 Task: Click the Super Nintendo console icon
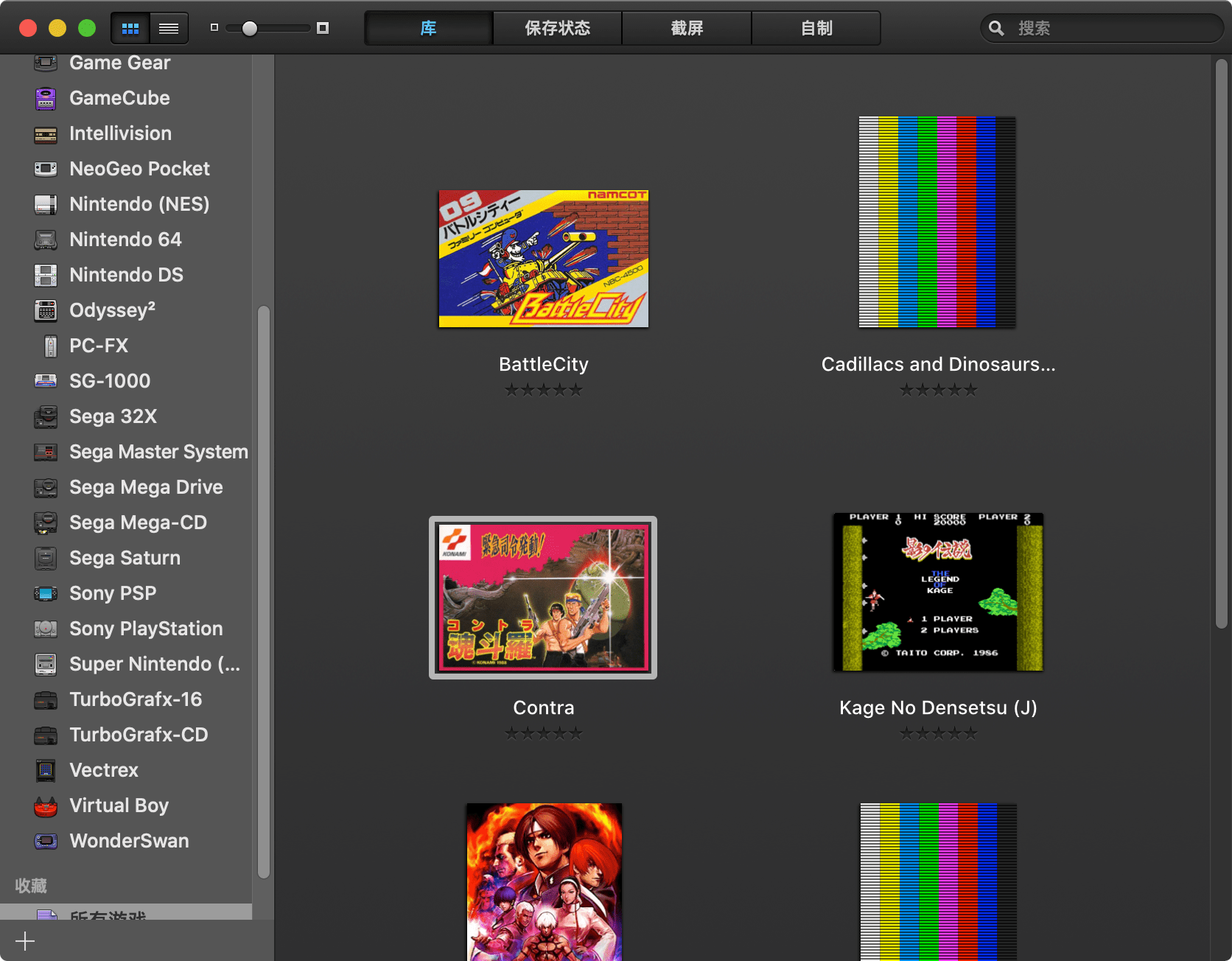point(46,664)
